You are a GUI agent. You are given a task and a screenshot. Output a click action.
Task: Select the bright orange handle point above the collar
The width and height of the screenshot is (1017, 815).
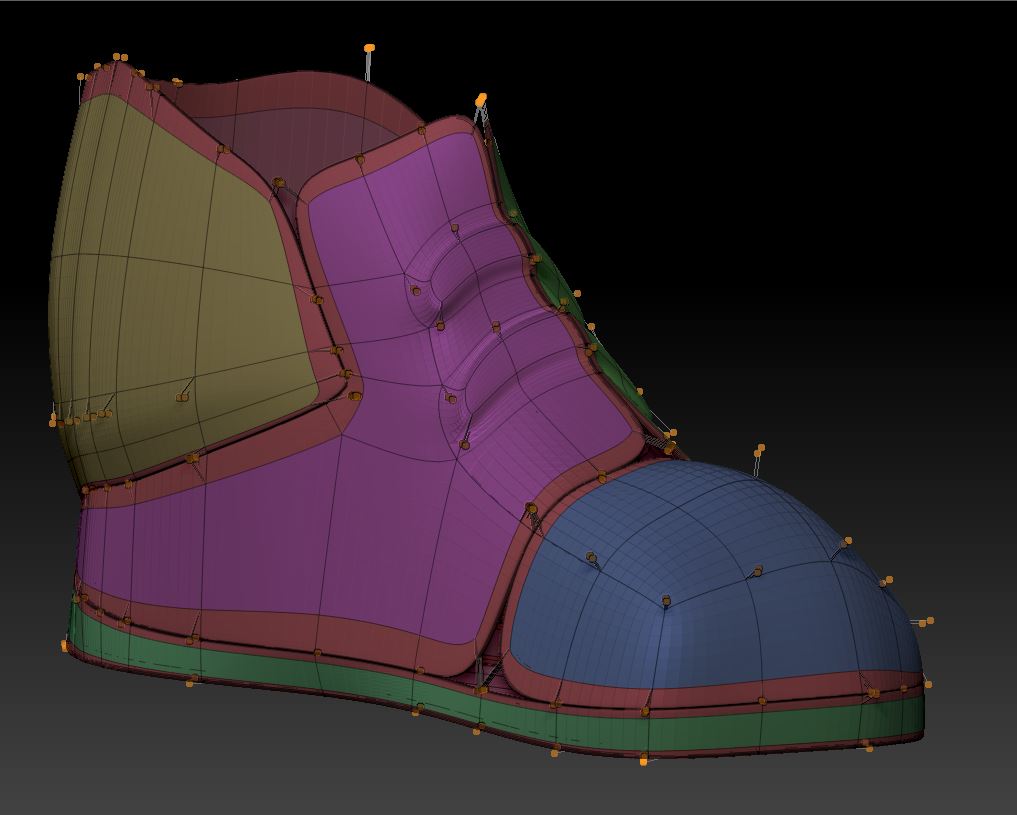point(369,48)
